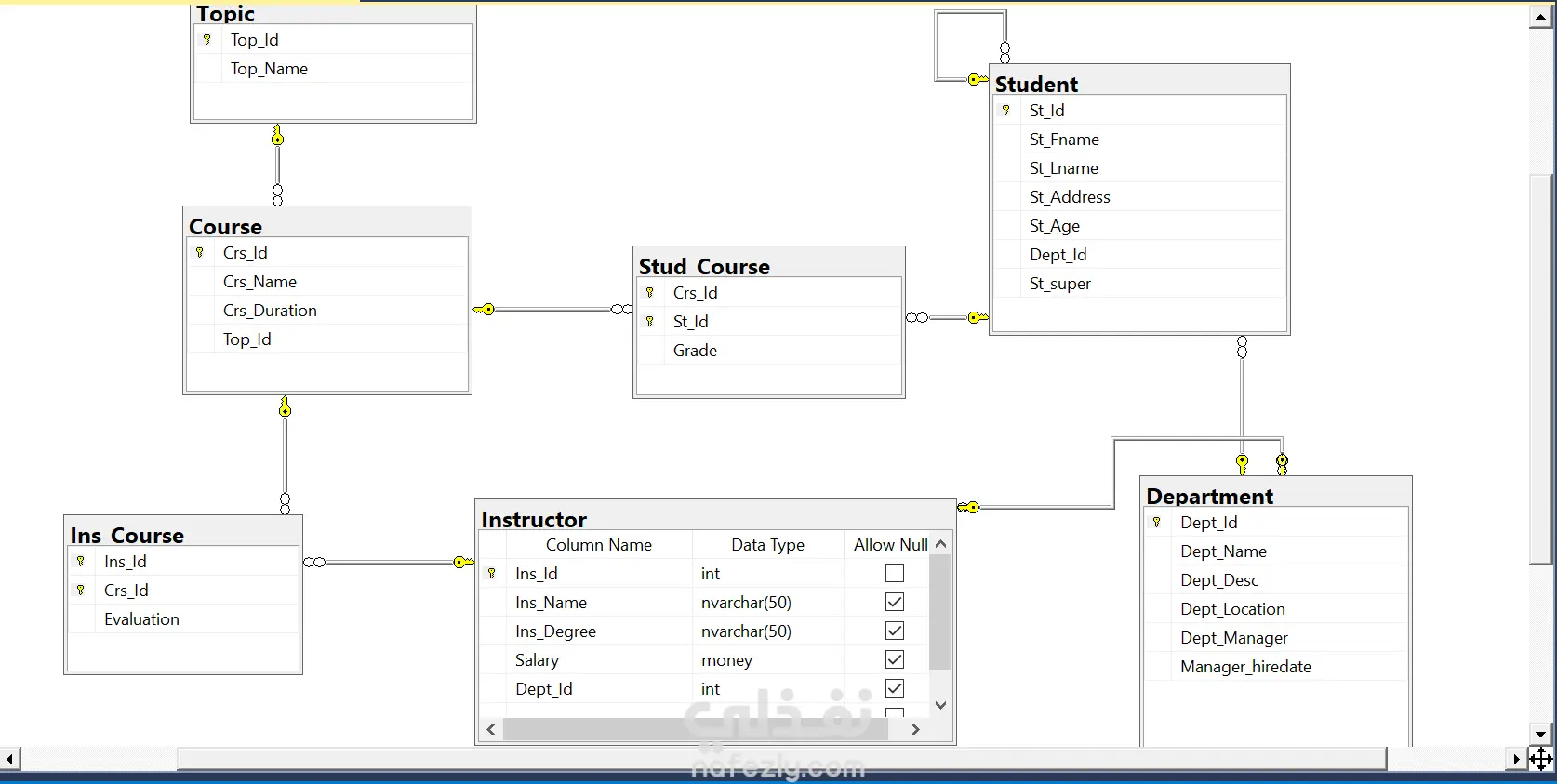Uncheck Allow Nulls for Salary
Viewport: 1557px width, 784px height.
tap(895, 659)
